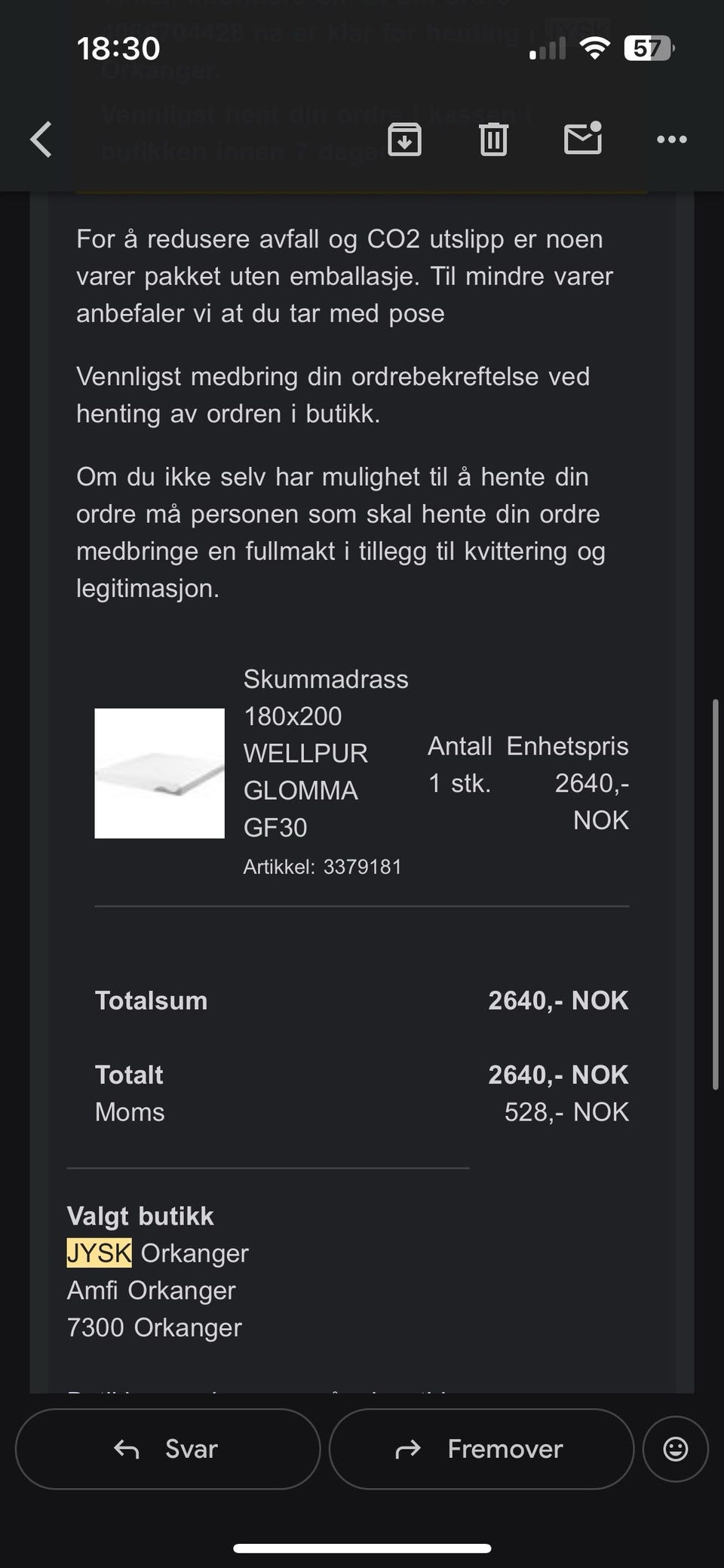Delete the email using the trash icon

[493, 140]
